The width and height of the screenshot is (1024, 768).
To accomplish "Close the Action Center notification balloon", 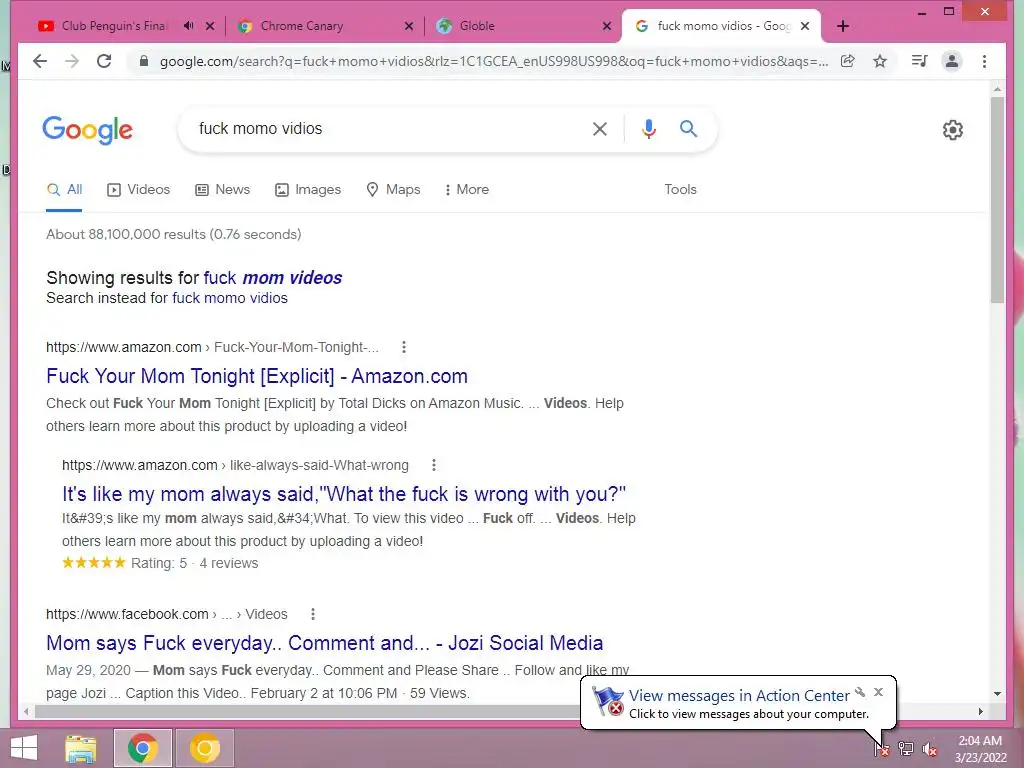I will (878, 692).
